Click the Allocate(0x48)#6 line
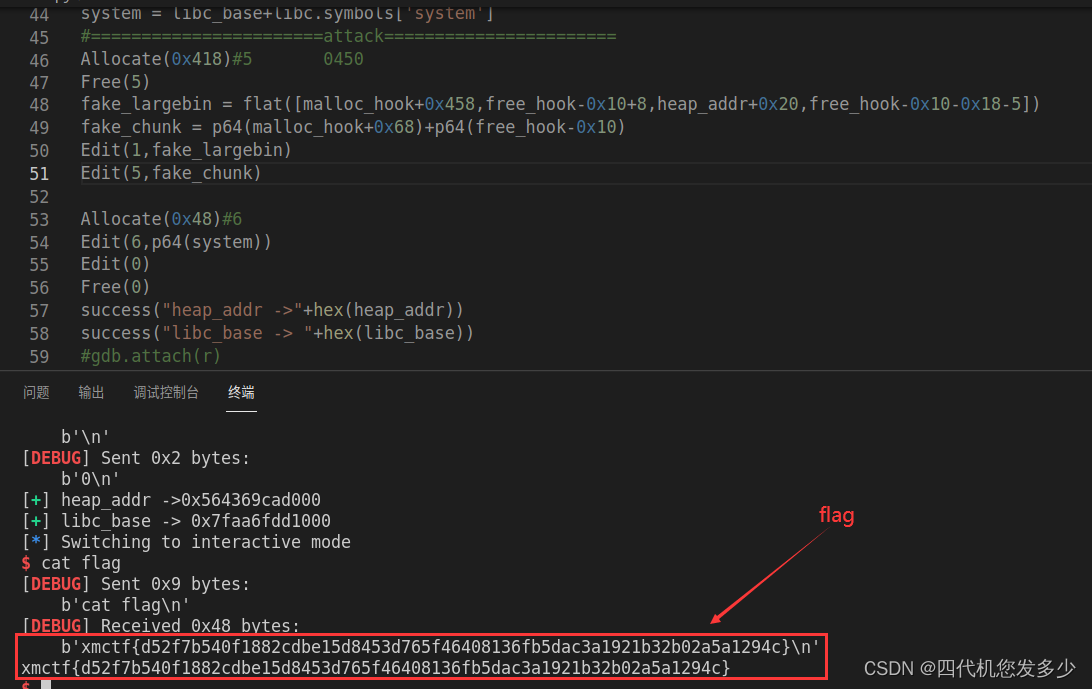 (x=161, y=219)
